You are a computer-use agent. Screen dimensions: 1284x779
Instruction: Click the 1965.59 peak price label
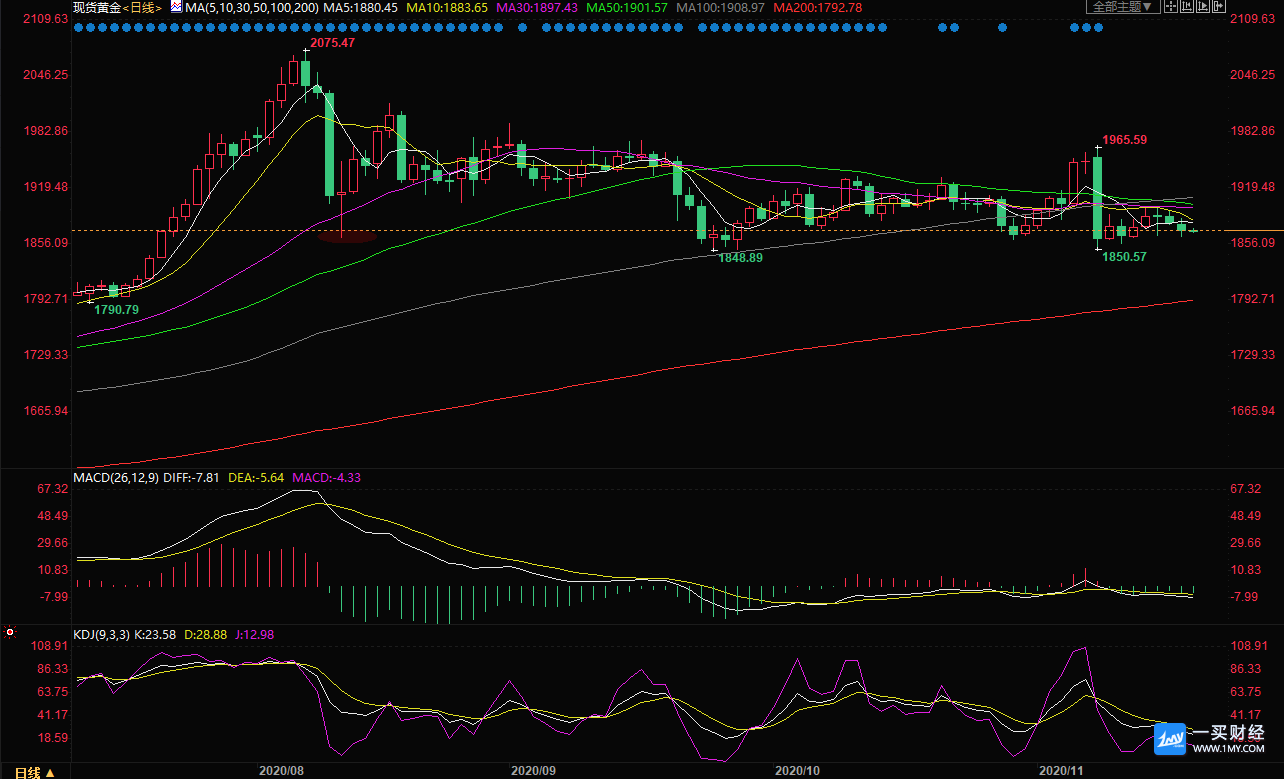pyautogui.click(x=1125, y=140)
